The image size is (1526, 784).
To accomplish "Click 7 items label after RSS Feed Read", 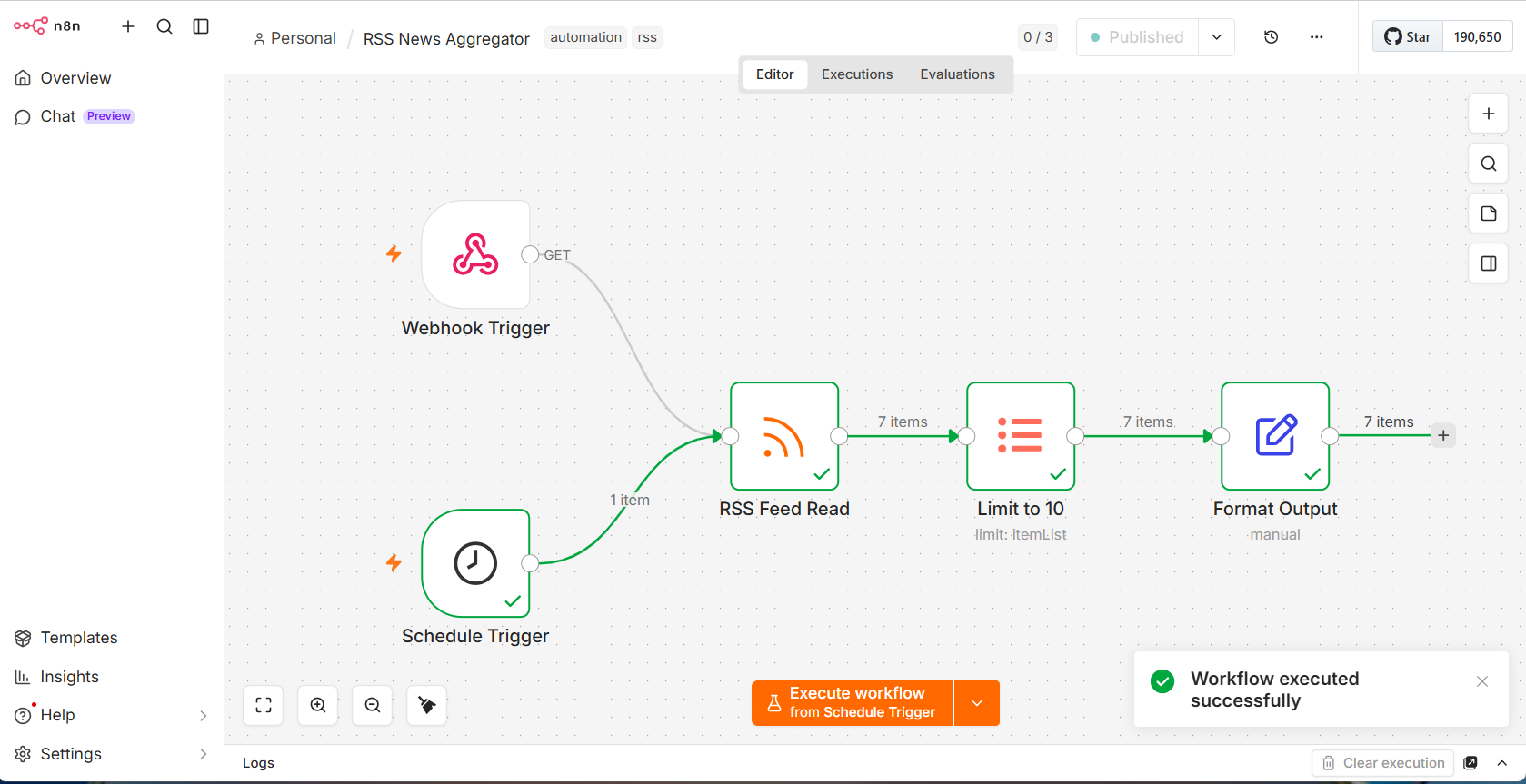I will click(x=903, y=422).
